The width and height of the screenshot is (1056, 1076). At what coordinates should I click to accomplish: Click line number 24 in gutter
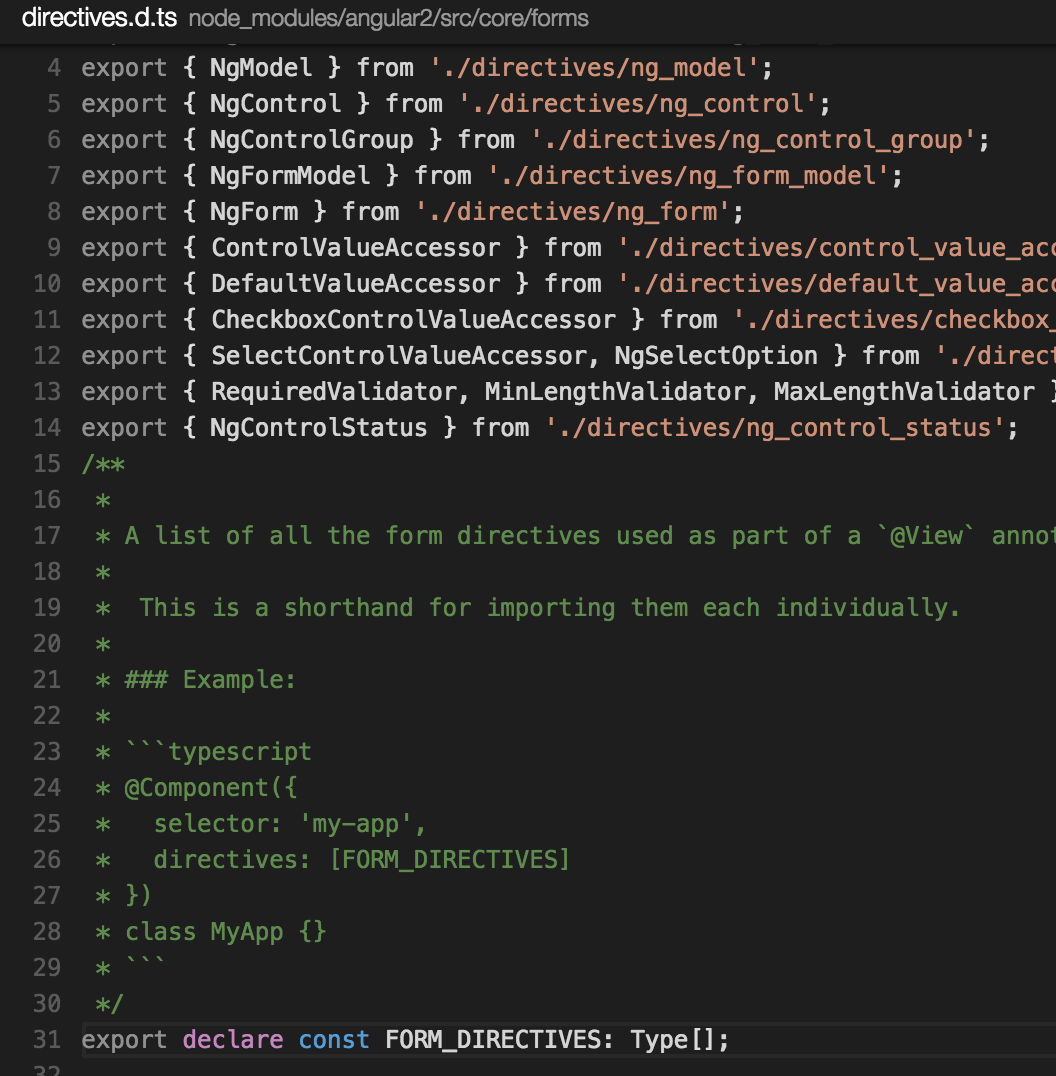pyautogui.click(x=47, y=788)
